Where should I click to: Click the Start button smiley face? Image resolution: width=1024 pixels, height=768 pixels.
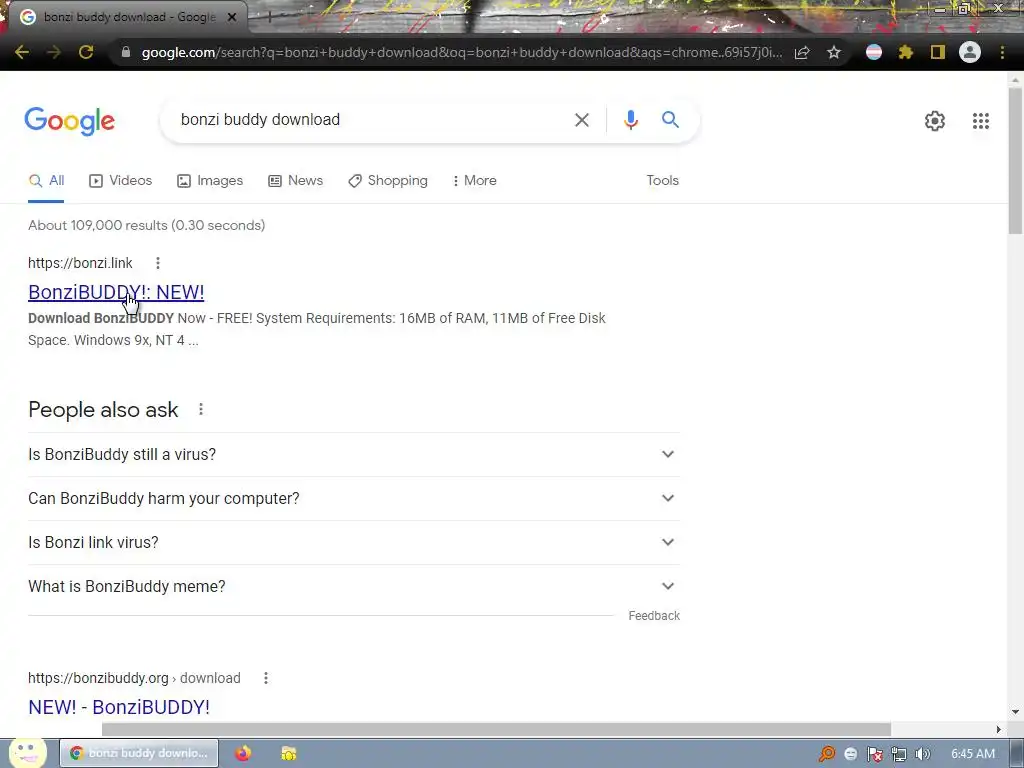pos(27,752)
